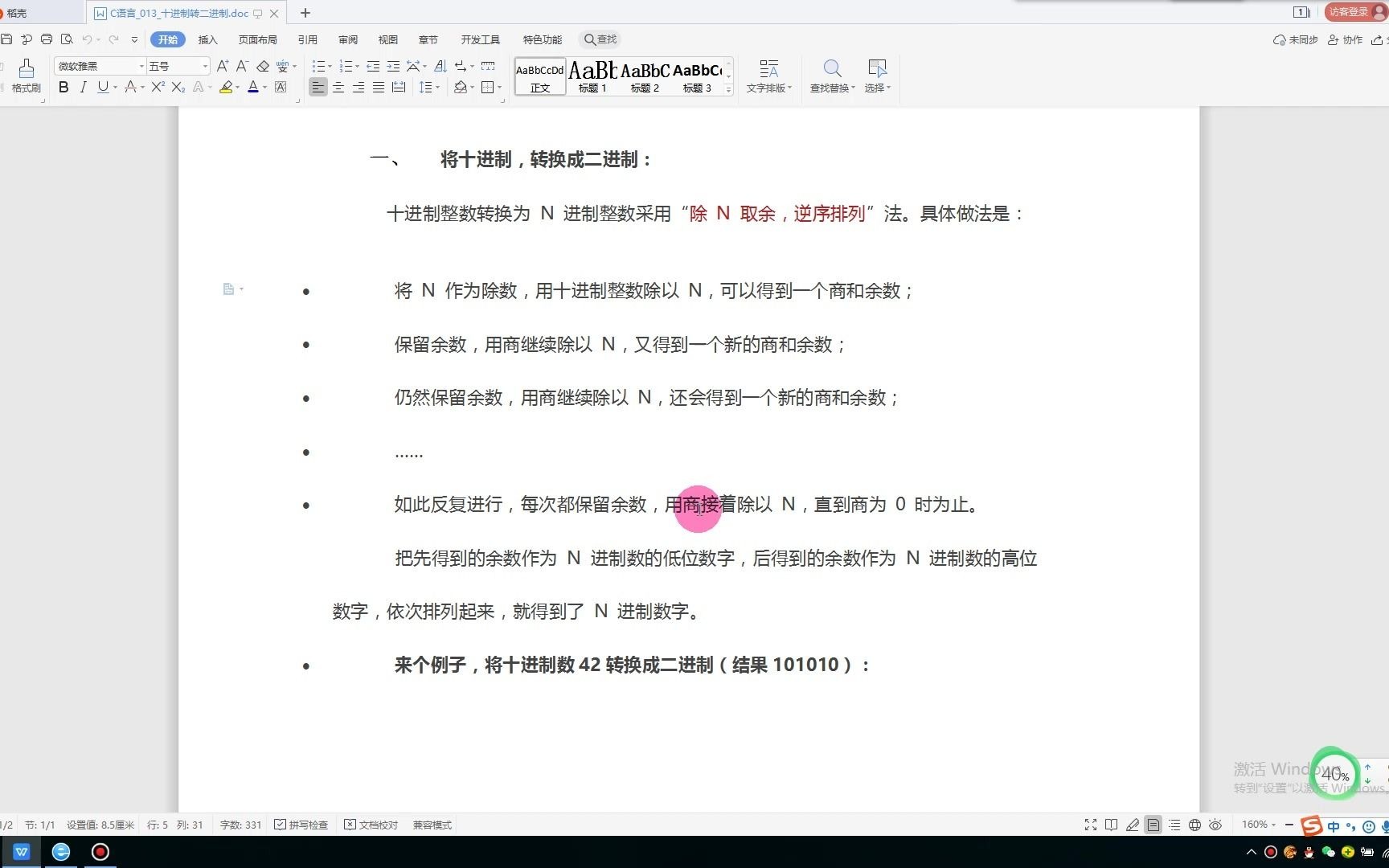
Task: Apply the 标题 1 heading style
Action: click(x=592, y=77)
